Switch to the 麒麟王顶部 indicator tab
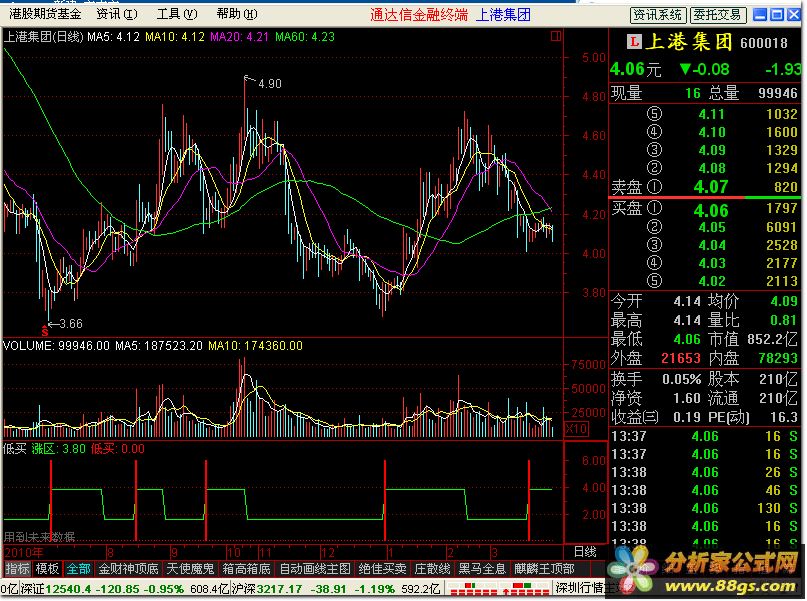Screen dimensions: 807x601 [x=544, y=569]
